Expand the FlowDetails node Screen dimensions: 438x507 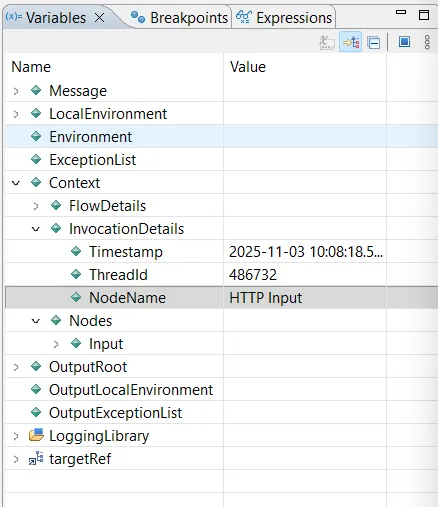coord(36,206)
